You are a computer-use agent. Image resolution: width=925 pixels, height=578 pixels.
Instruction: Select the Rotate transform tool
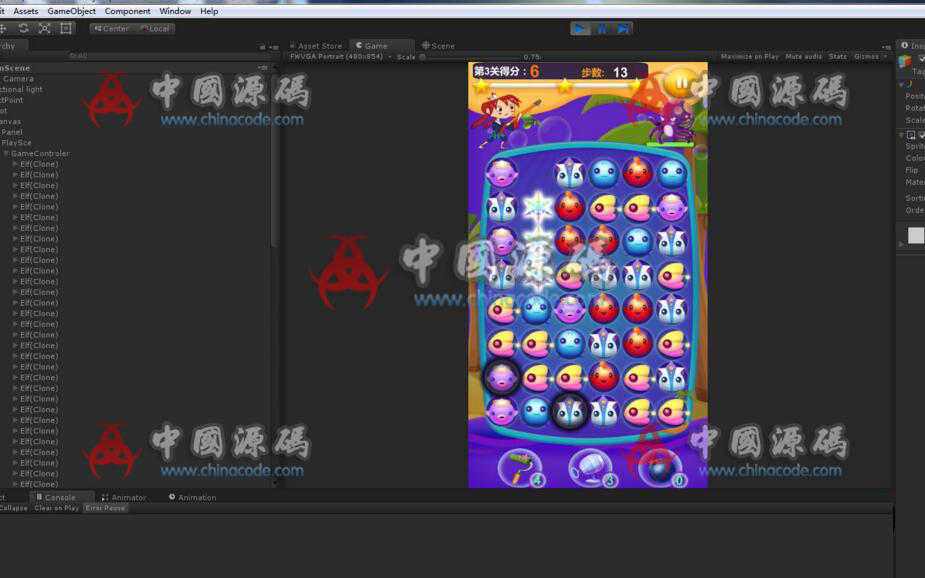click(x=24, y=28)
